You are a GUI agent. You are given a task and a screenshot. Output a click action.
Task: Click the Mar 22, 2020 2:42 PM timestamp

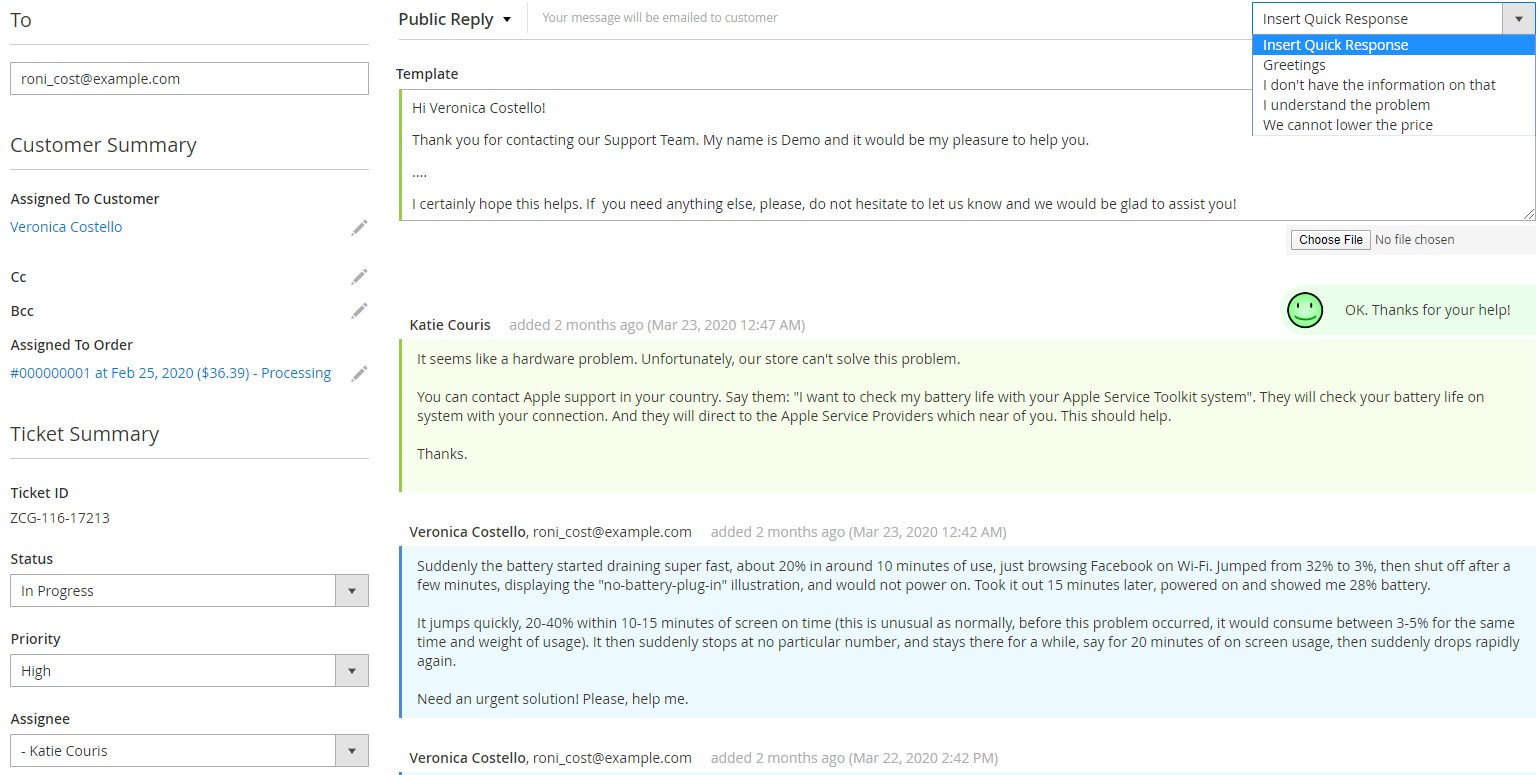(x=923, y=758)
